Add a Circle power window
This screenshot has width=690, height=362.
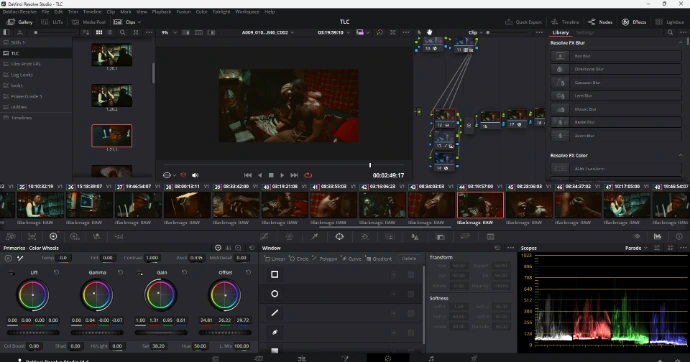pyautogui.click(x=299, y=259)
